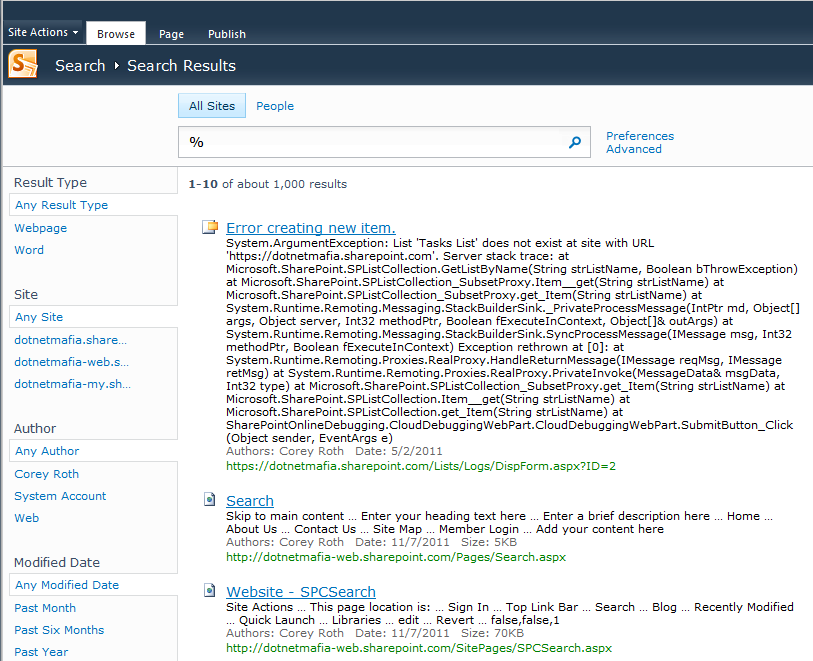Open the Site Actions dropdown menu
Image resolution: width=813 pixels, height=661 pixels.
[x=43, y=32]
